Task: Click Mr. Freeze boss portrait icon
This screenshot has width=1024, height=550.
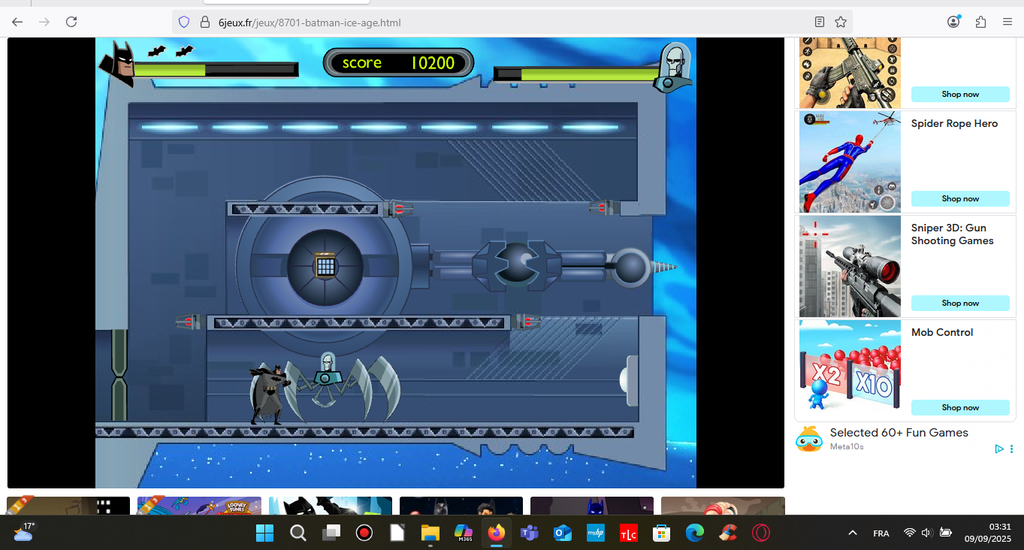Action: pos(675,66)
